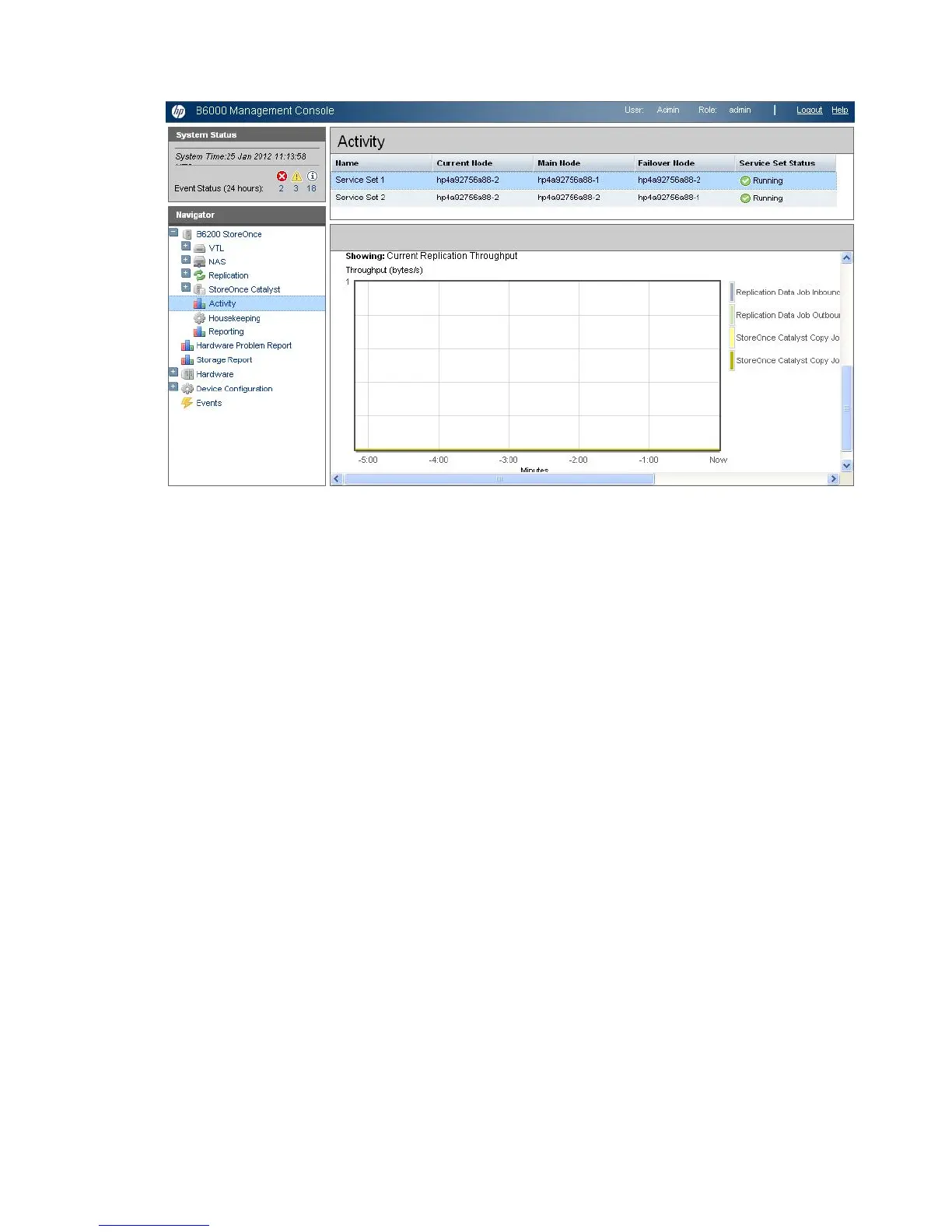Viewport: 952px width, 1232px height.
Task: Click the horizontal scroll right arrow
Action: pos(834,479)
